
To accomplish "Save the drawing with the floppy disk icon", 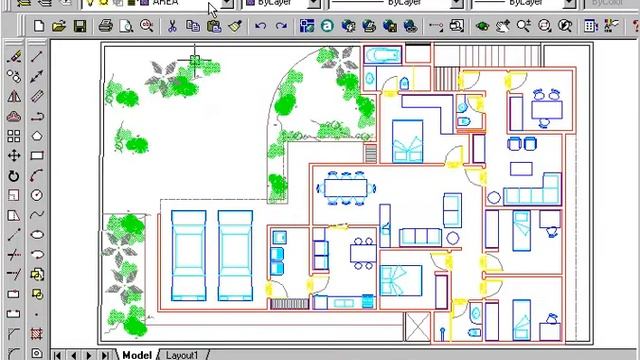I will pos(80,26).
